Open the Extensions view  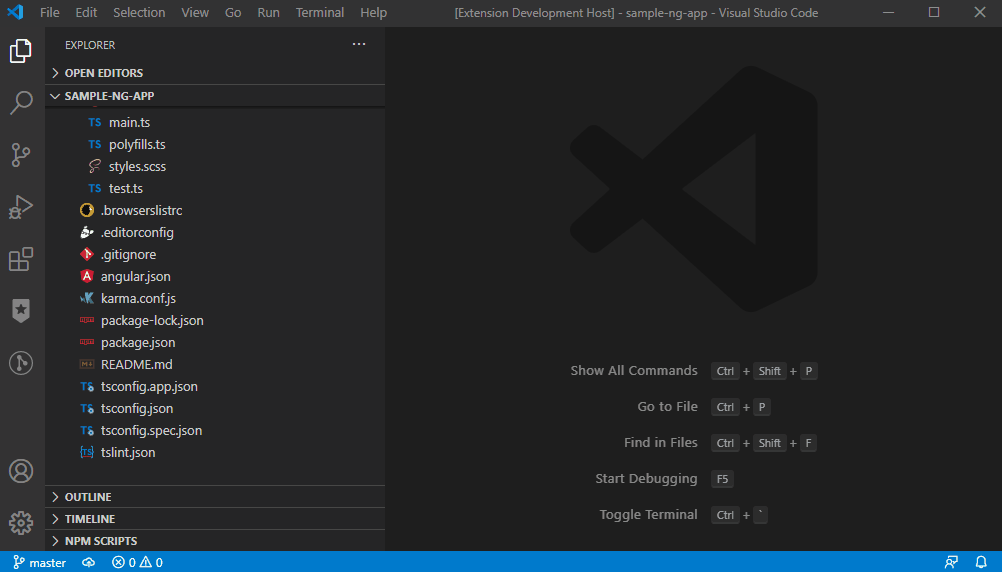point(20,259)
